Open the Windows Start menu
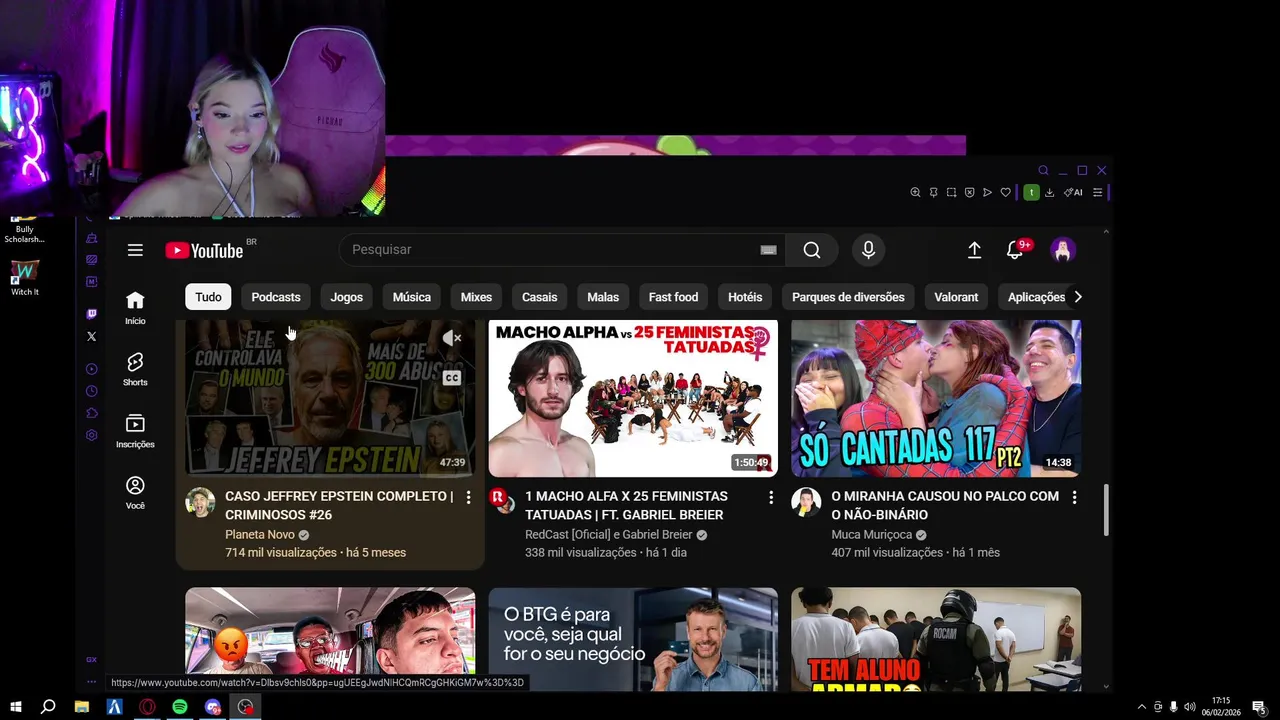1280x720 pixels. (x=15, y=707)
